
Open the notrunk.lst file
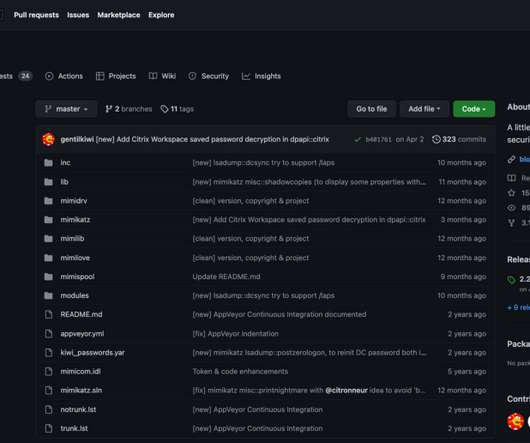78,410
